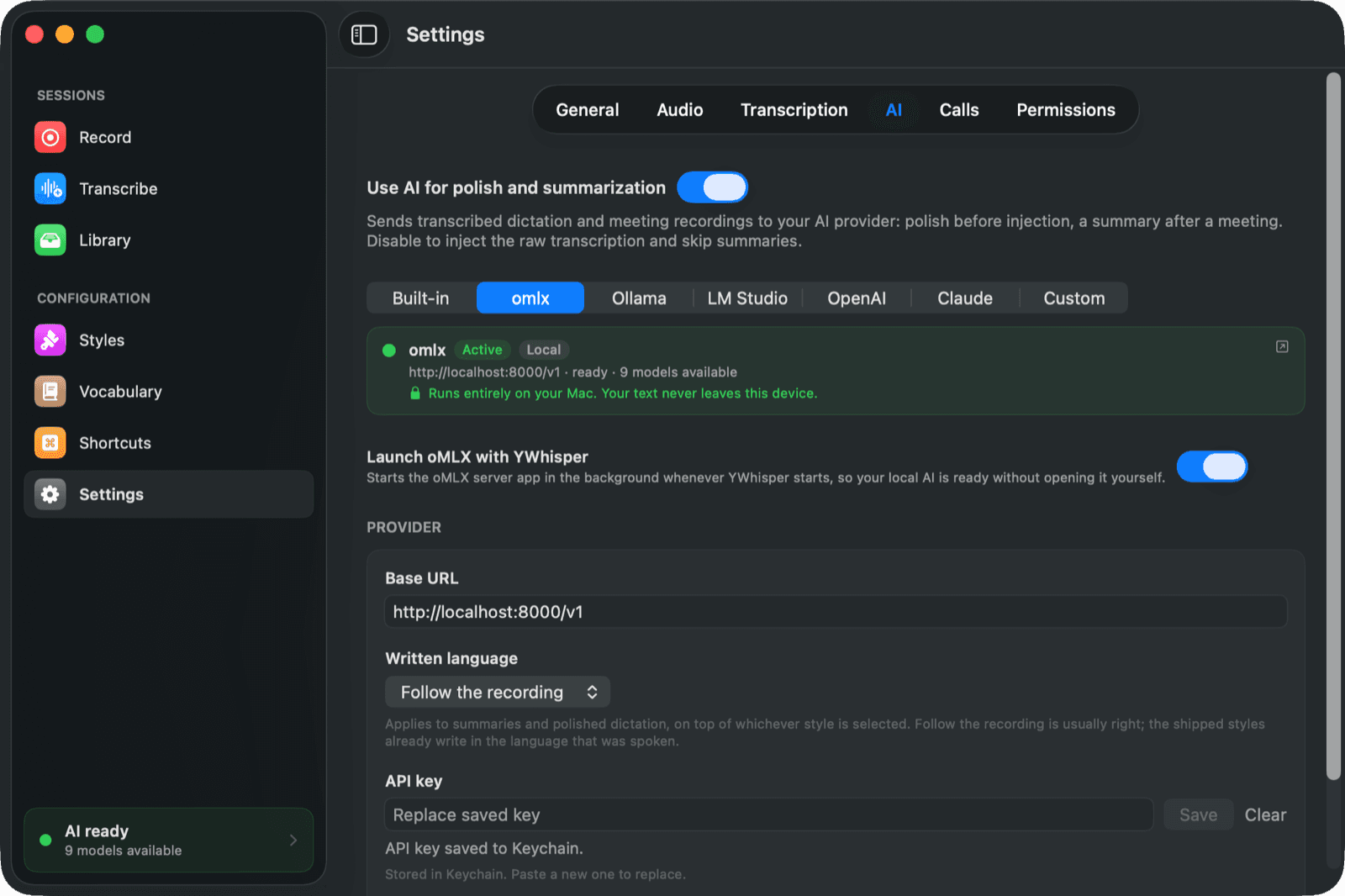The width and height of the screenshot is (1345, 896).
Task: Open the Transcribe waveform icon
Action: 50,188
